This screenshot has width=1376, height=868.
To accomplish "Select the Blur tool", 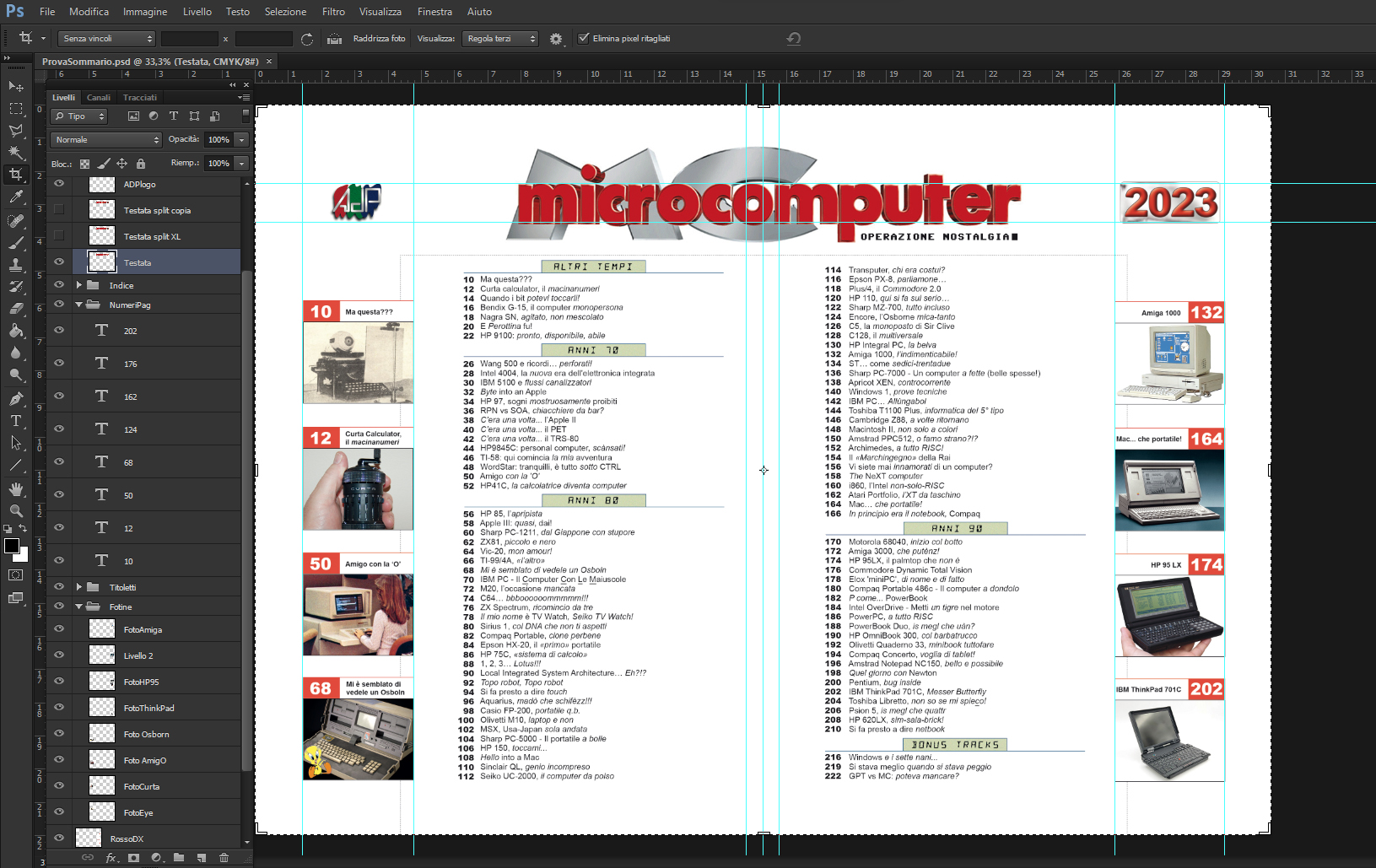I will pyautogui.click(x=16, y=353).
